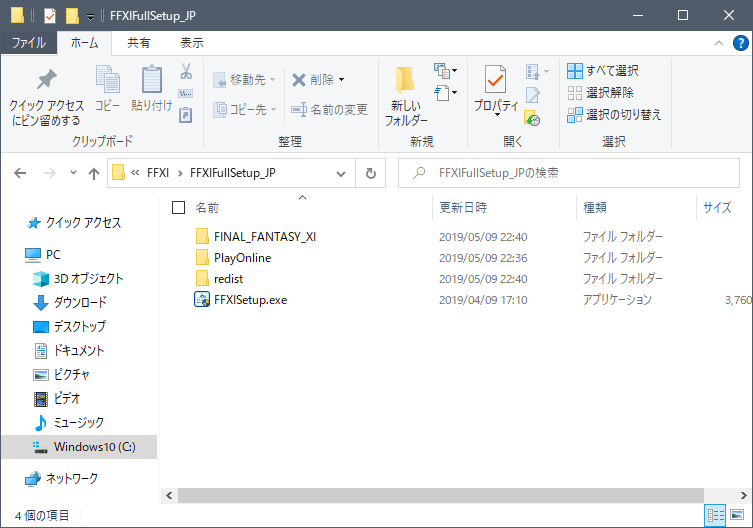
Task: Open クイック アクセス in navigation pane
Action: [74, 223]
